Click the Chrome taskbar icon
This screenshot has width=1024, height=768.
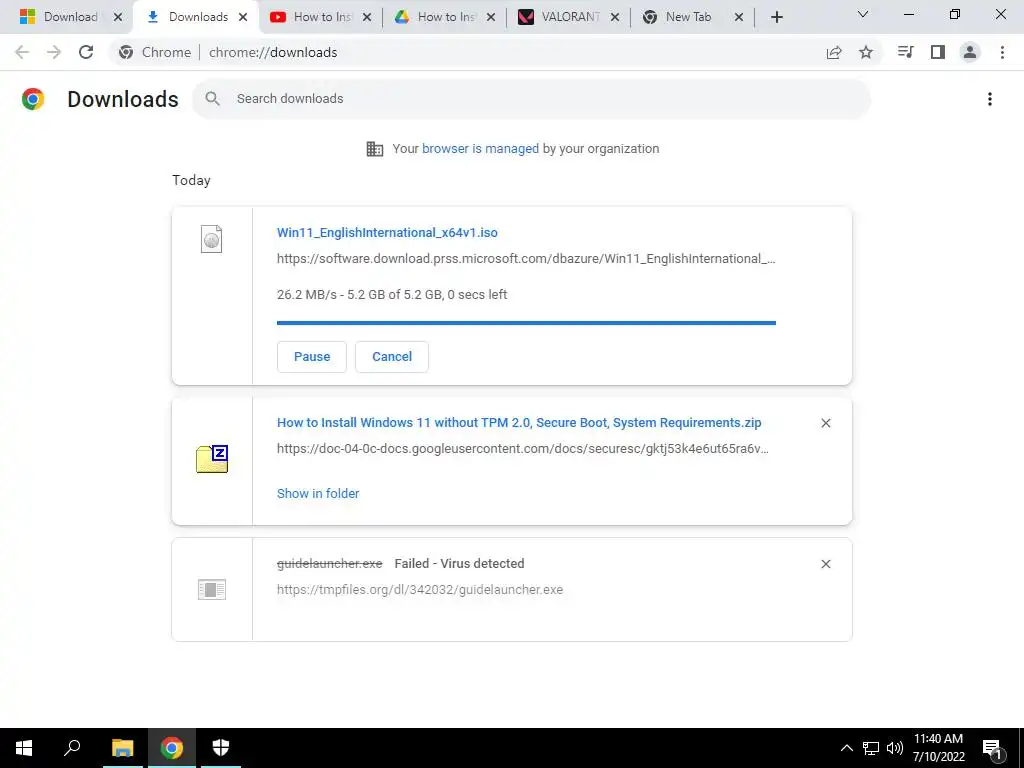click(x=172, y=748)
